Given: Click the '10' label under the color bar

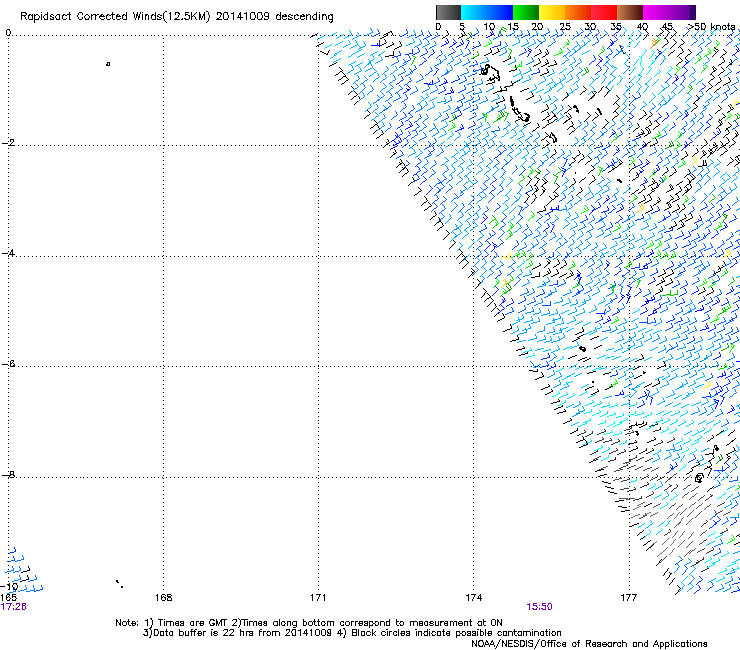Looking at the screenshot, I should click(x=489, y=26).
